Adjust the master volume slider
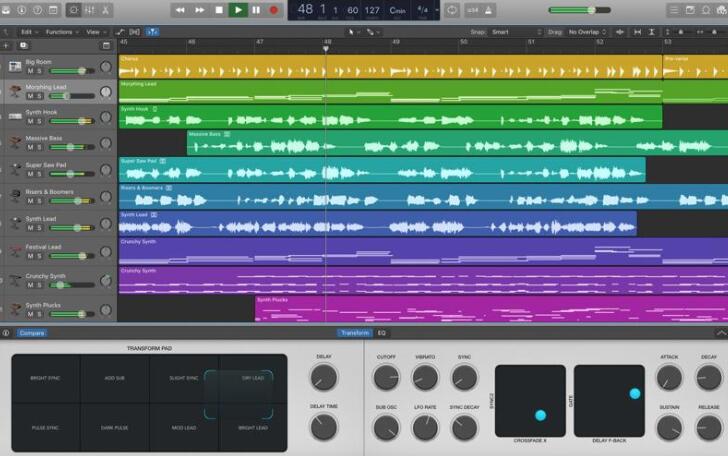Viewport: 728px width, 456px height. tap(579, 10)
